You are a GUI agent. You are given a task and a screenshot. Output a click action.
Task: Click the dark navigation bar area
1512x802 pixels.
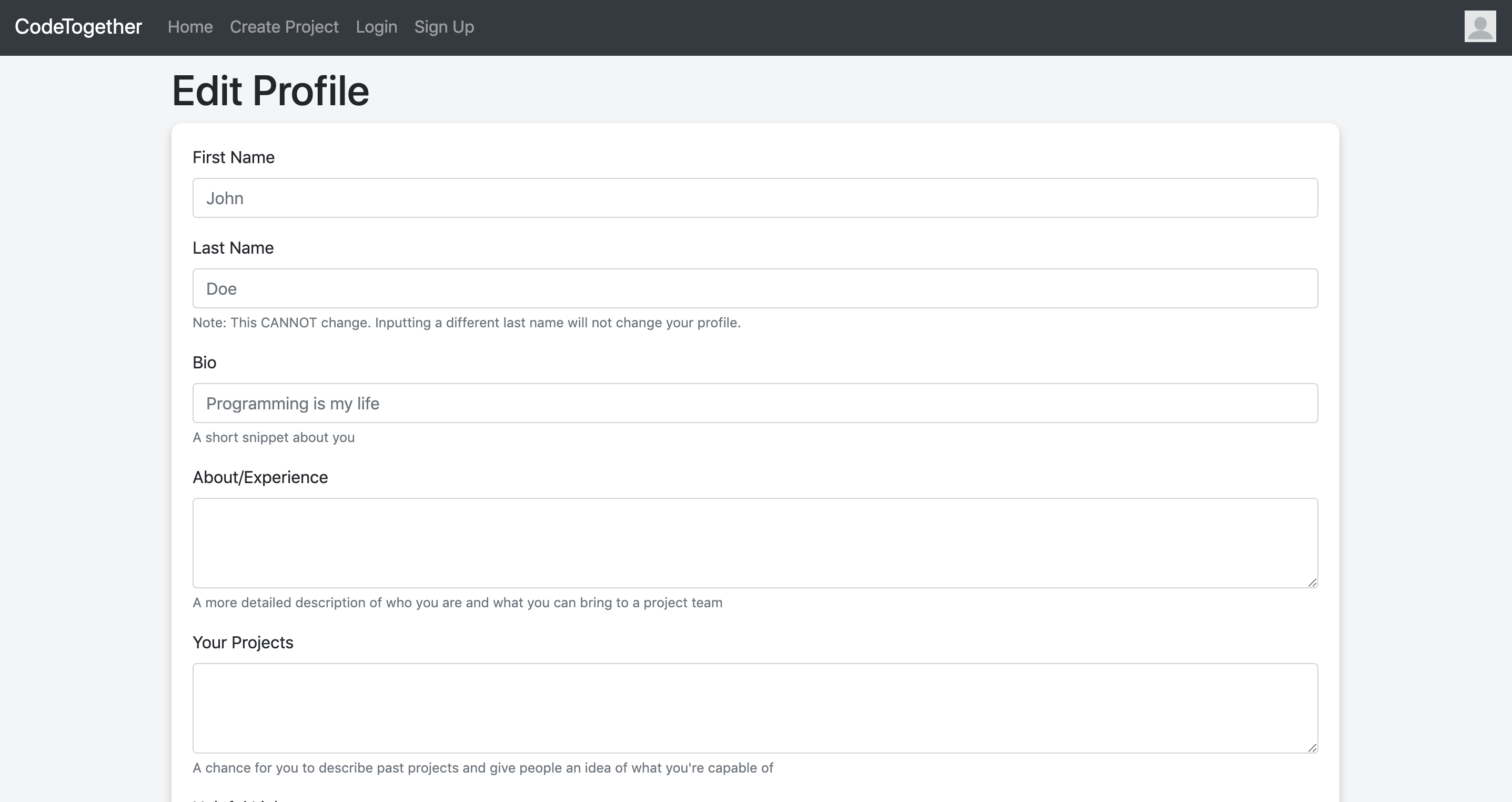click(881, 27)
